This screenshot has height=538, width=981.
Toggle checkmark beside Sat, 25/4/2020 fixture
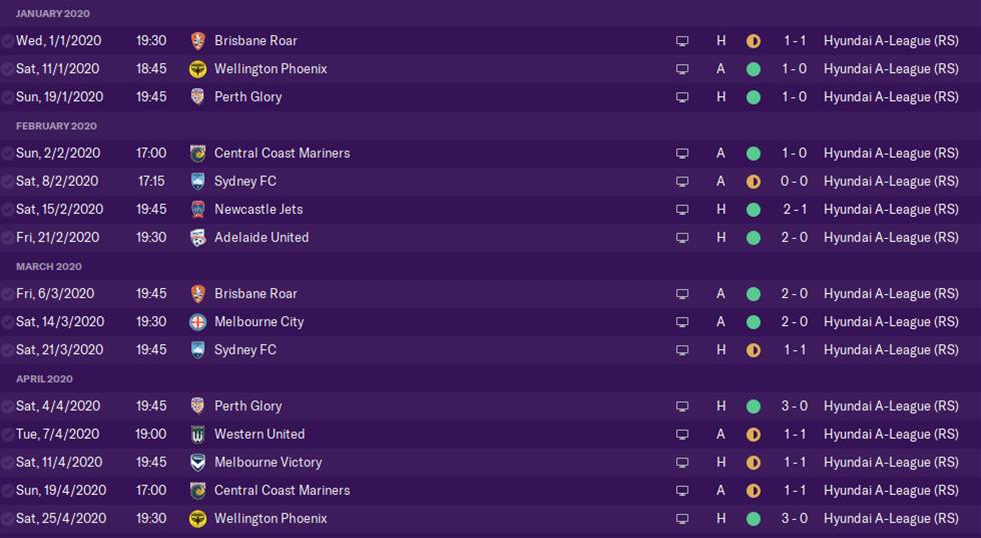pos(7,519)
